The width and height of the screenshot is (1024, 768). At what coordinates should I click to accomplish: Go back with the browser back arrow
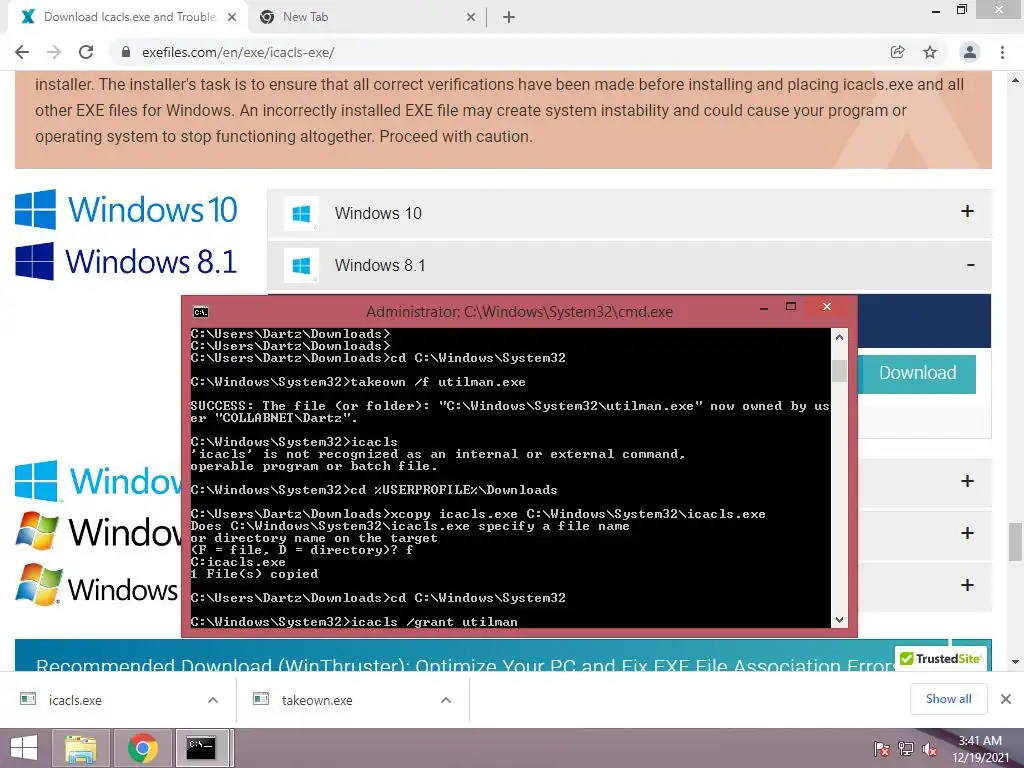pos(22,52)
